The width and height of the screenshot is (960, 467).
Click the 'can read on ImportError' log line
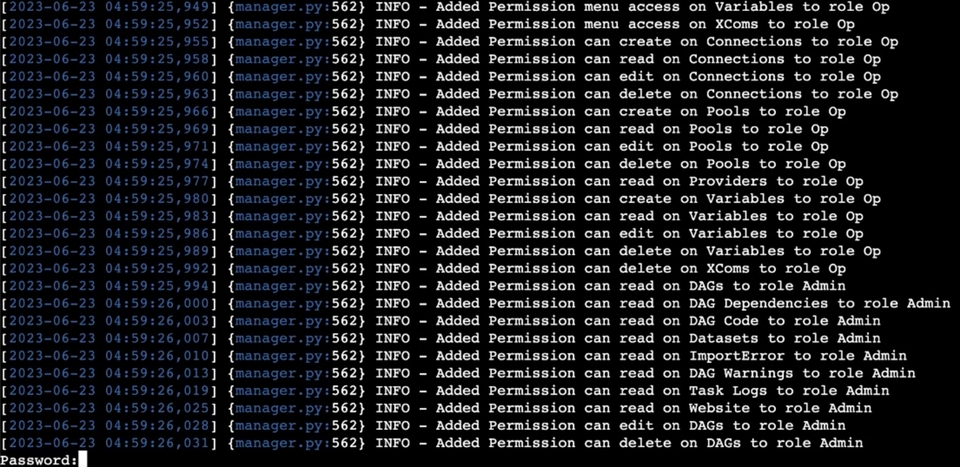tap(454, 356)
